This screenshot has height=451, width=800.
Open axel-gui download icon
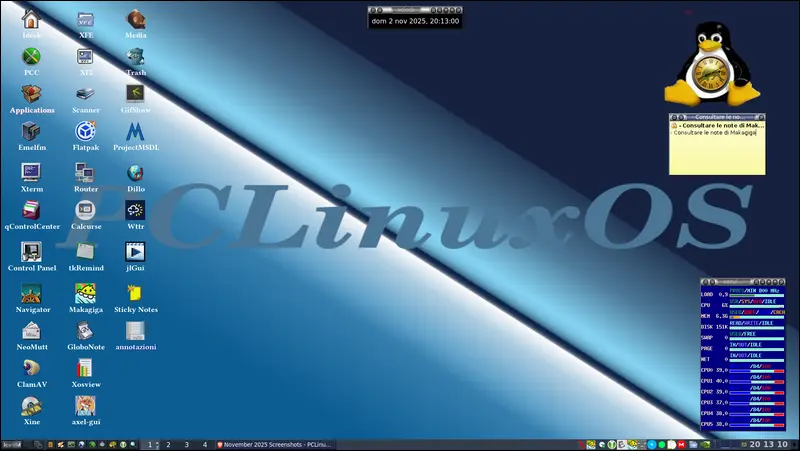[85, 406]
